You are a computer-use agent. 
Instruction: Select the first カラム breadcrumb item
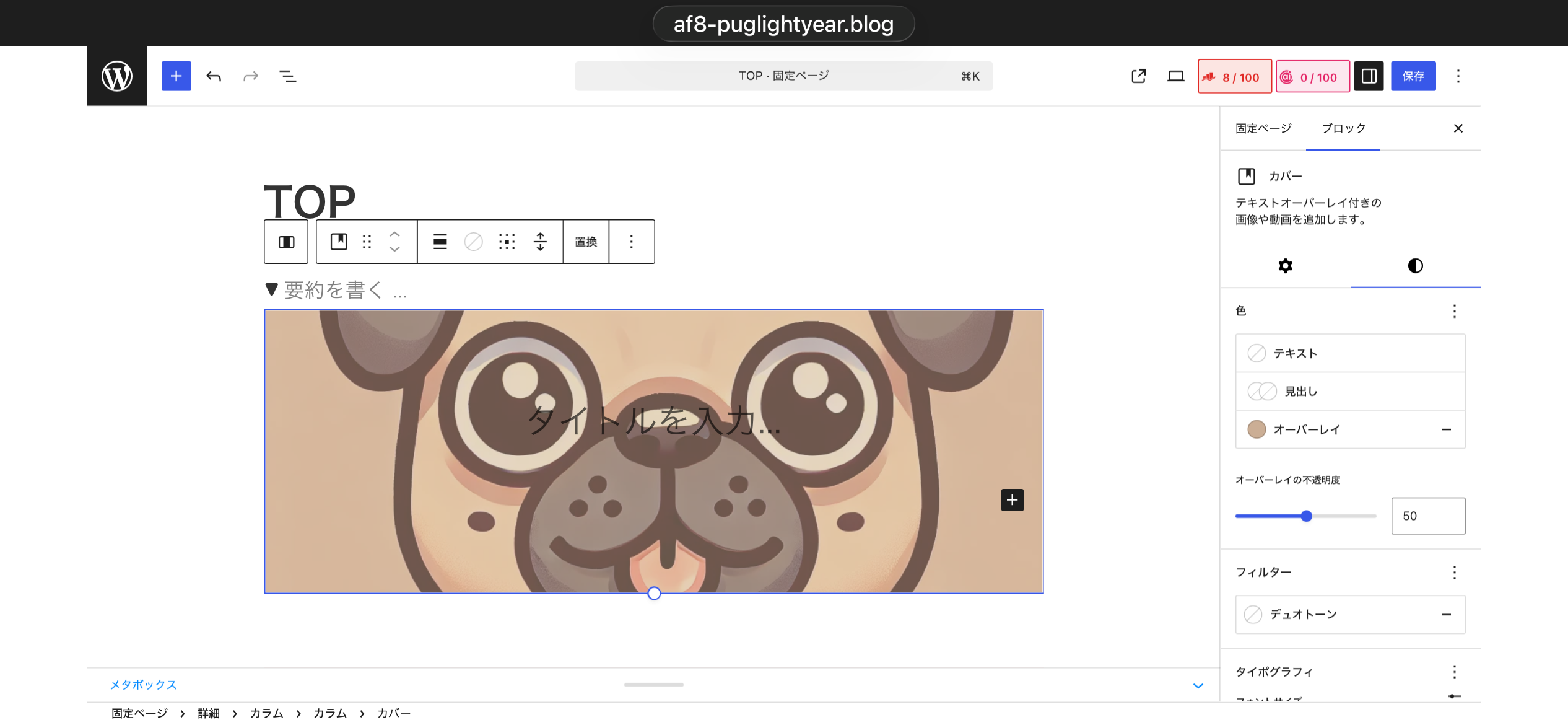click(x=266, y=713)
